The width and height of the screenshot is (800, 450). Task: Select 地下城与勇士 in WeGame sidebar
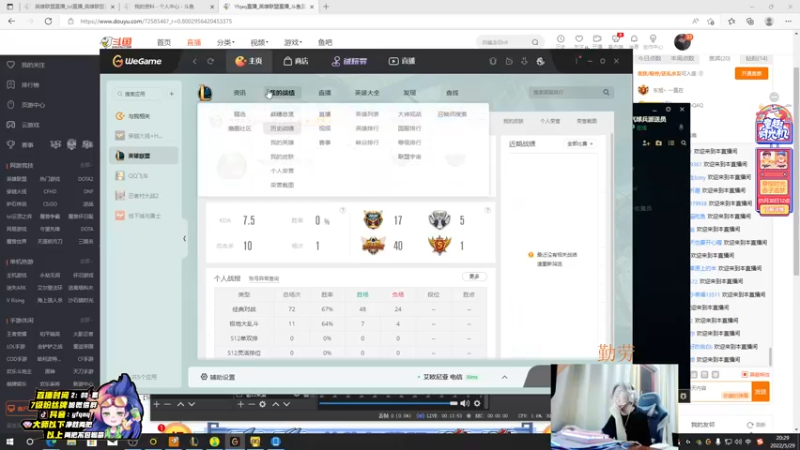click(x=144, y=216)
